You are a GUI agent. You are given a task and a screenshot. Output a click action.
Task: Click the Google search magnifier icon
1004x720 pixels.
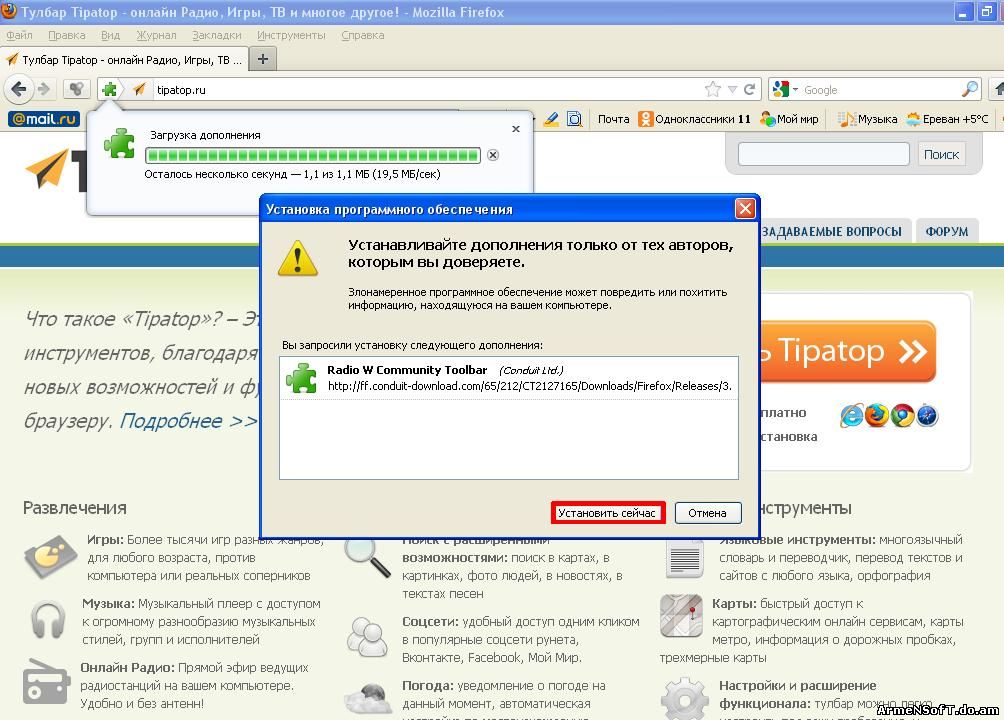point(970,90)
